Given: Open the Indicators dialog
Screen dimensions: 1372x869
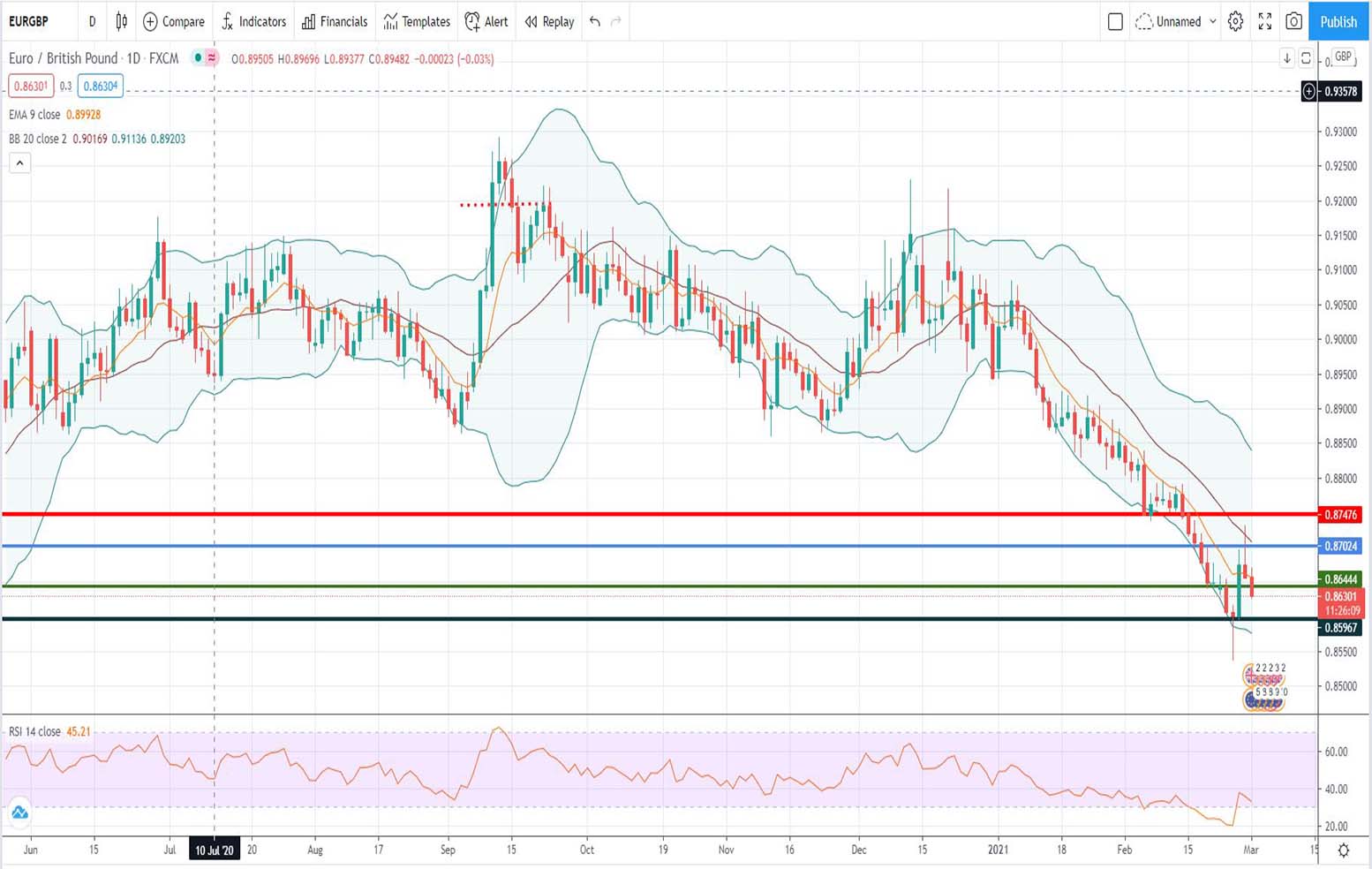Looking at the screenshot, I should point(253,21).
